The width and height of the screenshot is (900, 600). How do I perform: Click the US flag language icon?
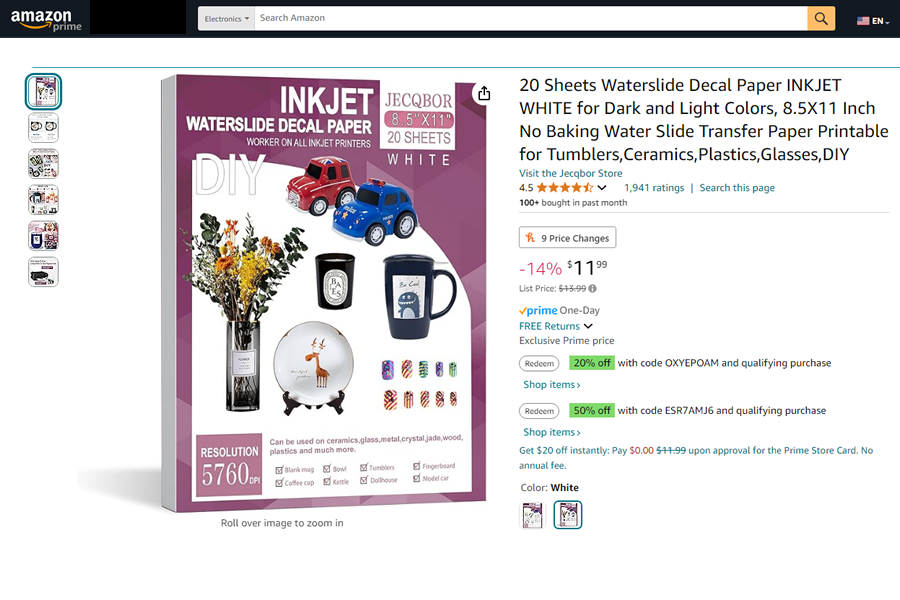(863, 21)
